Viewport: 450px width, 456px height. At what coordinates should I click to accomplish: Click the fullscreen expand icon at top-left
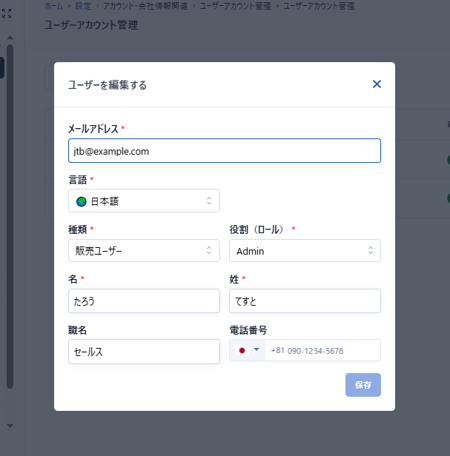(x=6, y=14)
